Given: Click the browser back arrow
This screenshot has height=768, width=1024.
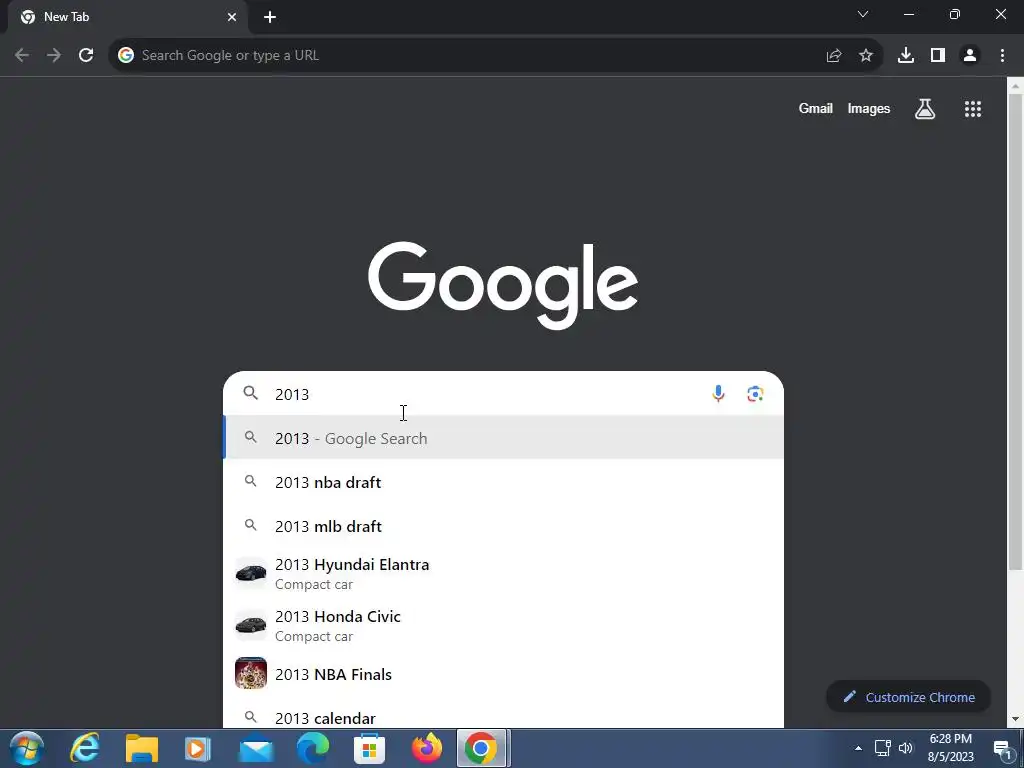Looking at the screenshot, I should [22, 56].
